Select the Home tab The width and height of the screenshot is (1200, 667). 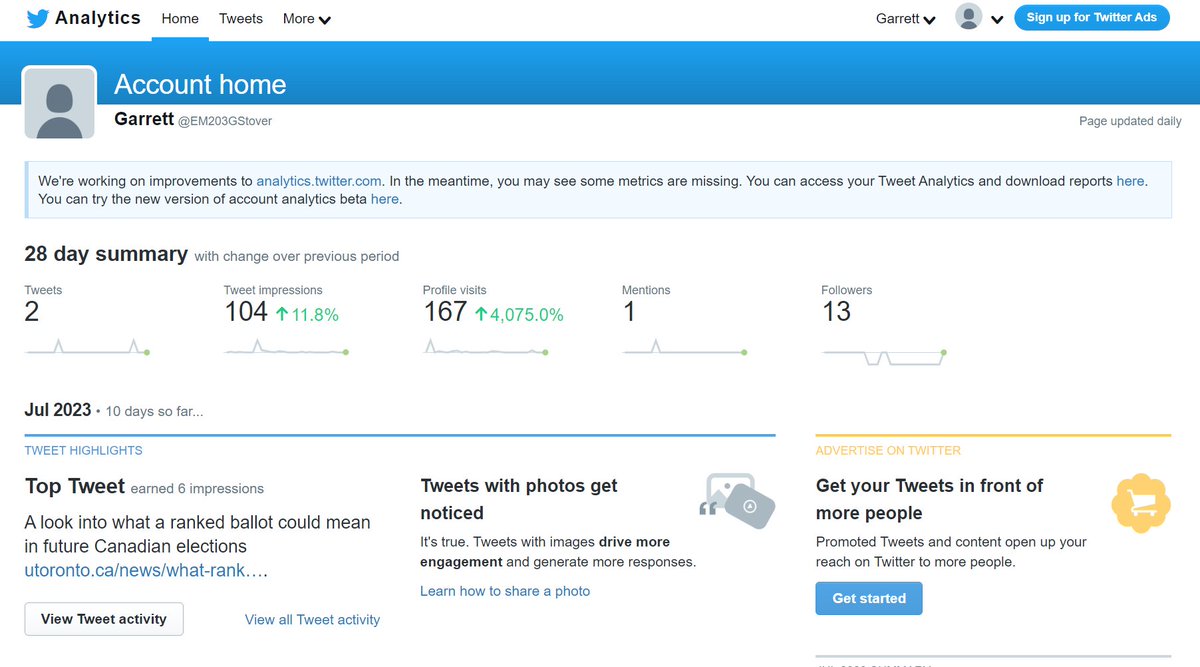tap(180, 18)
